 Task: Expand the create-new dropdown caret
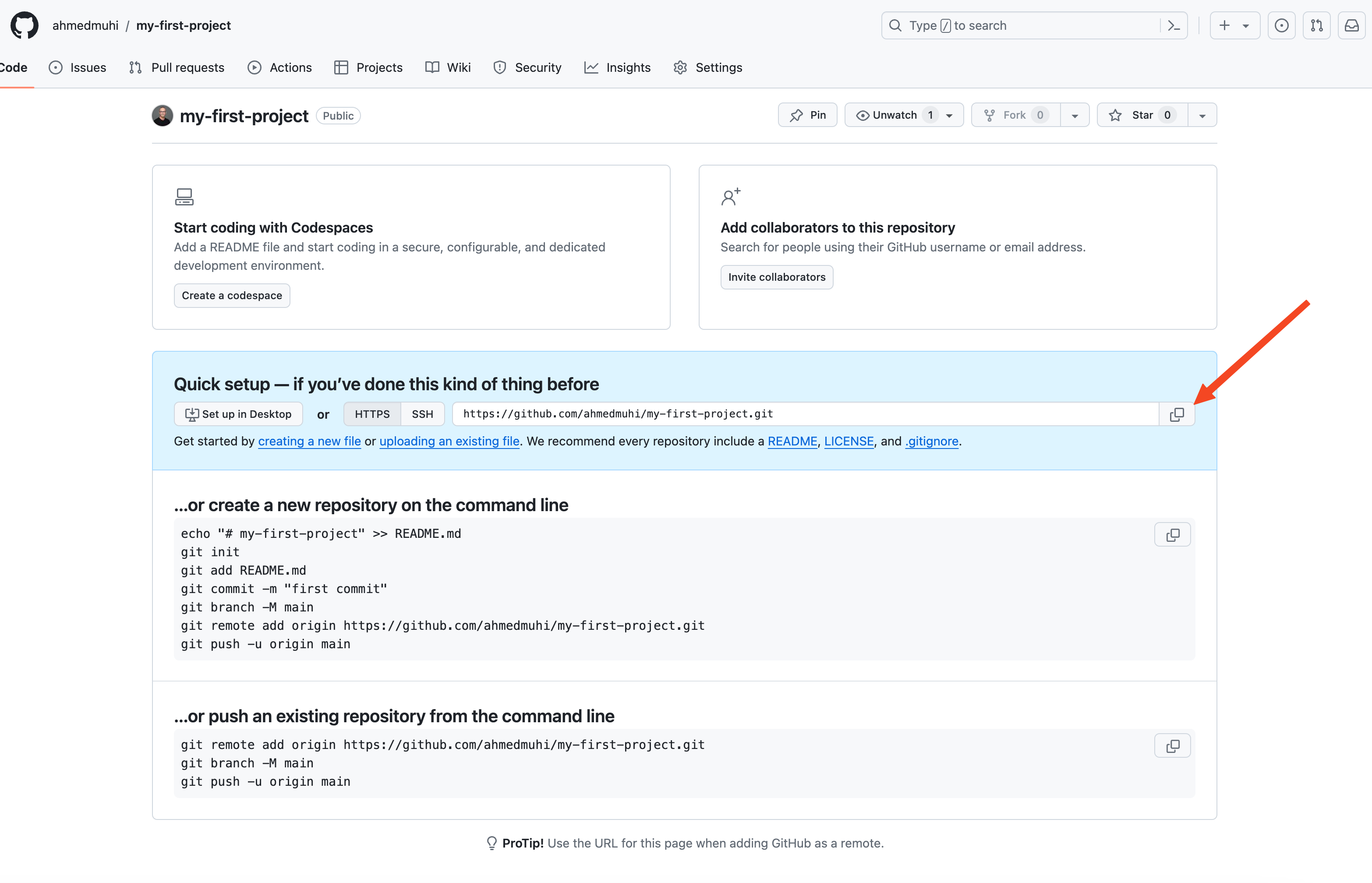[1246, 26]
